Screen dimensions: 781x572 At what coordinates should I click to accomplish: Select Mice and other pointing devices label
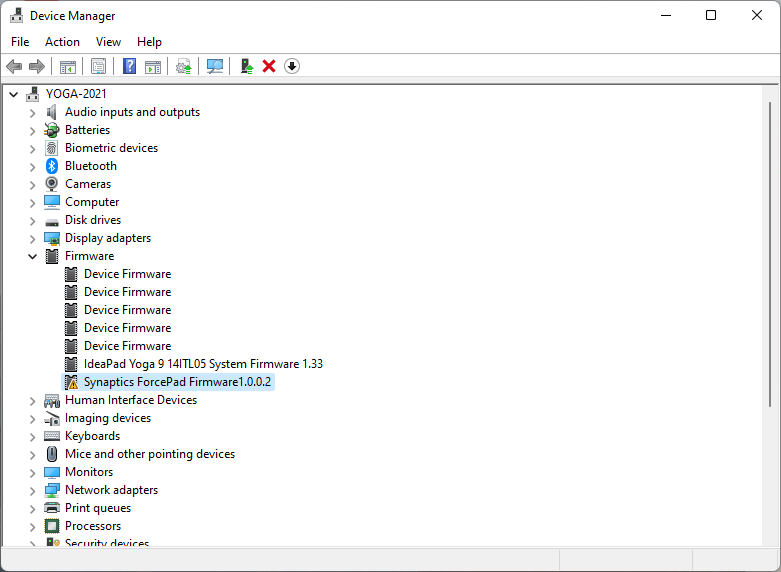pos(150,454)
